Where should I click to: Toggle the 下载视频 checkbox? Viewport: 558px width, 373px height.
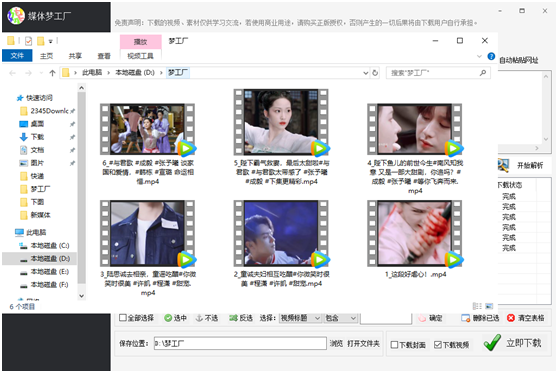click(438, 345)
